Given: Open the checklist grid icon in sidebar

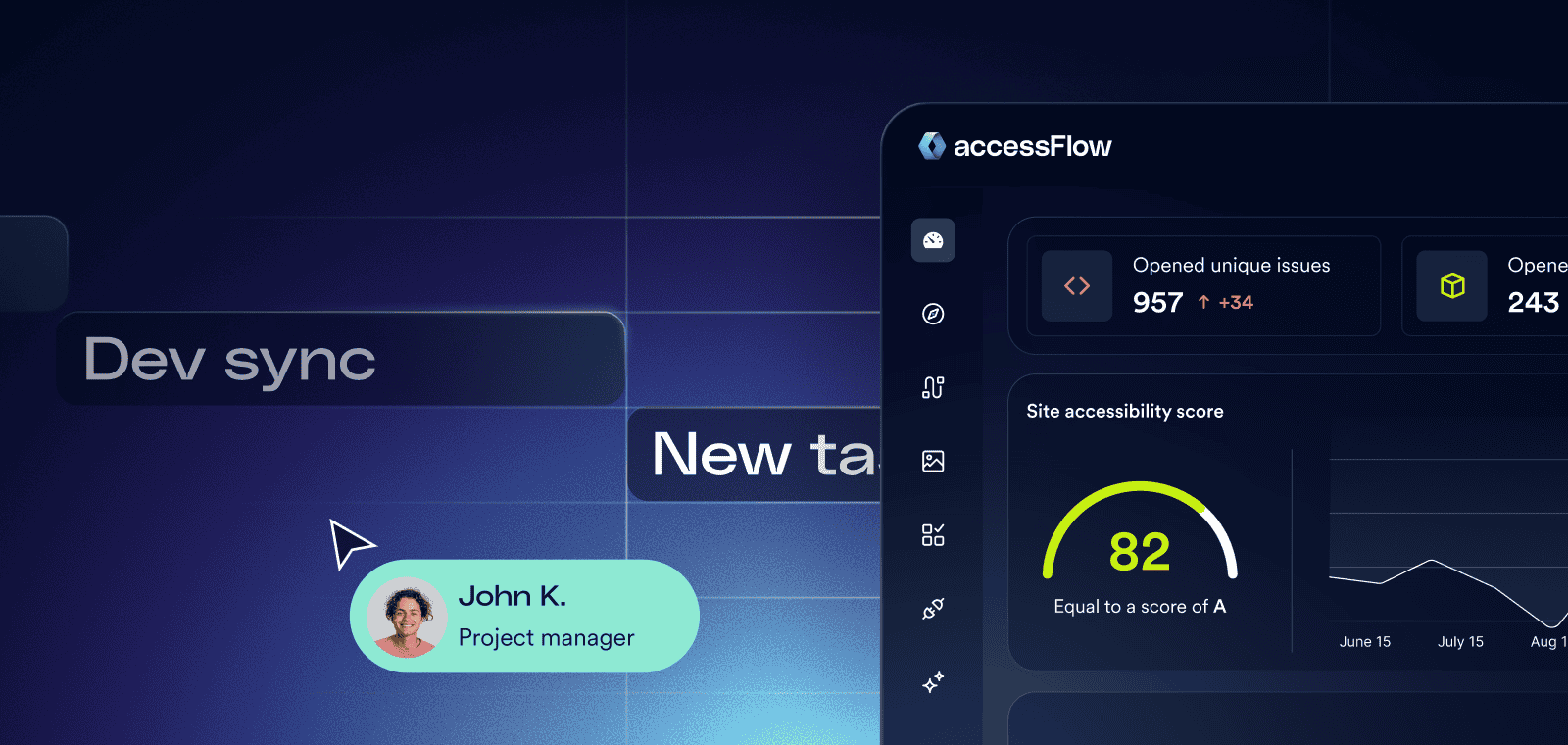Looking at the screenshot, I should tap(933, 534).
